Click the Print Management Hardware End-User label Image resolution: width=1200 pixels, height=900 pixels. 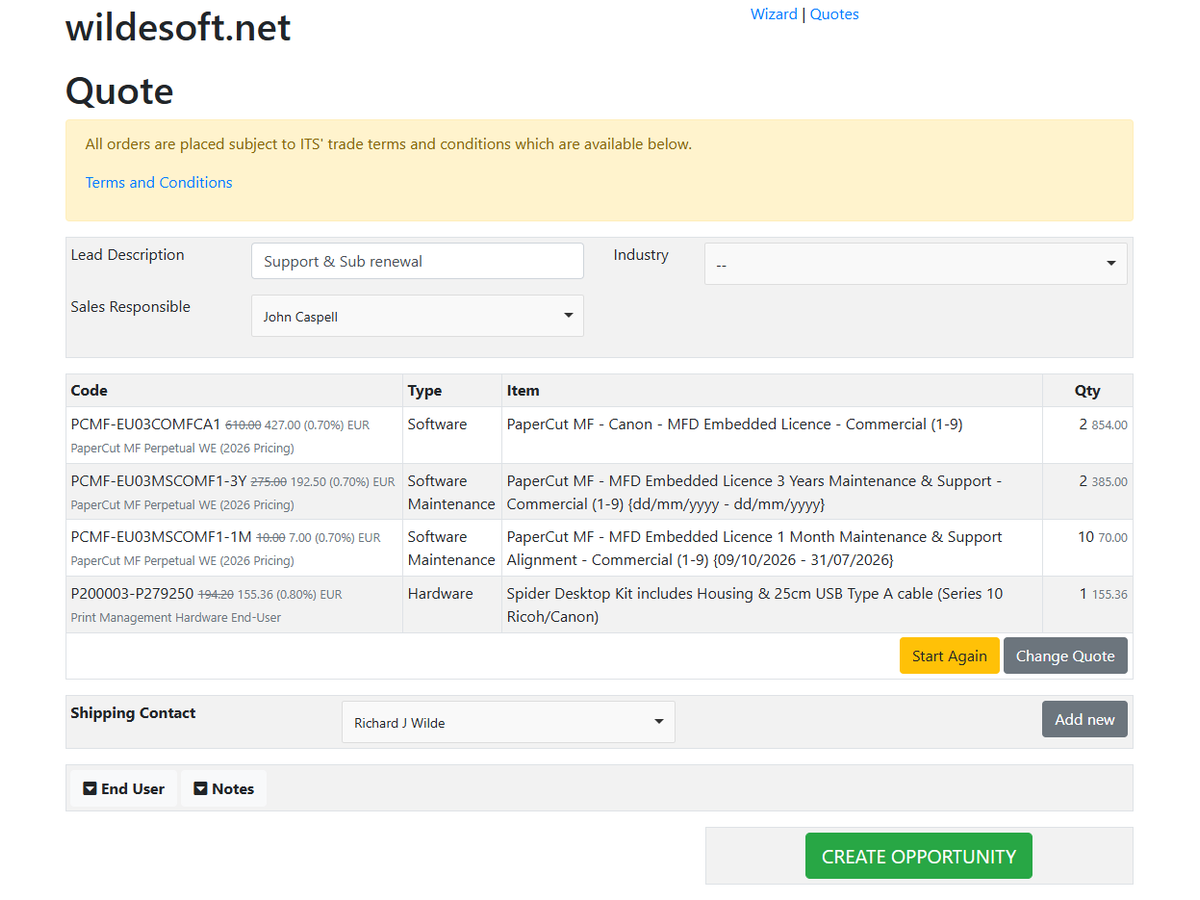point(176,617)
